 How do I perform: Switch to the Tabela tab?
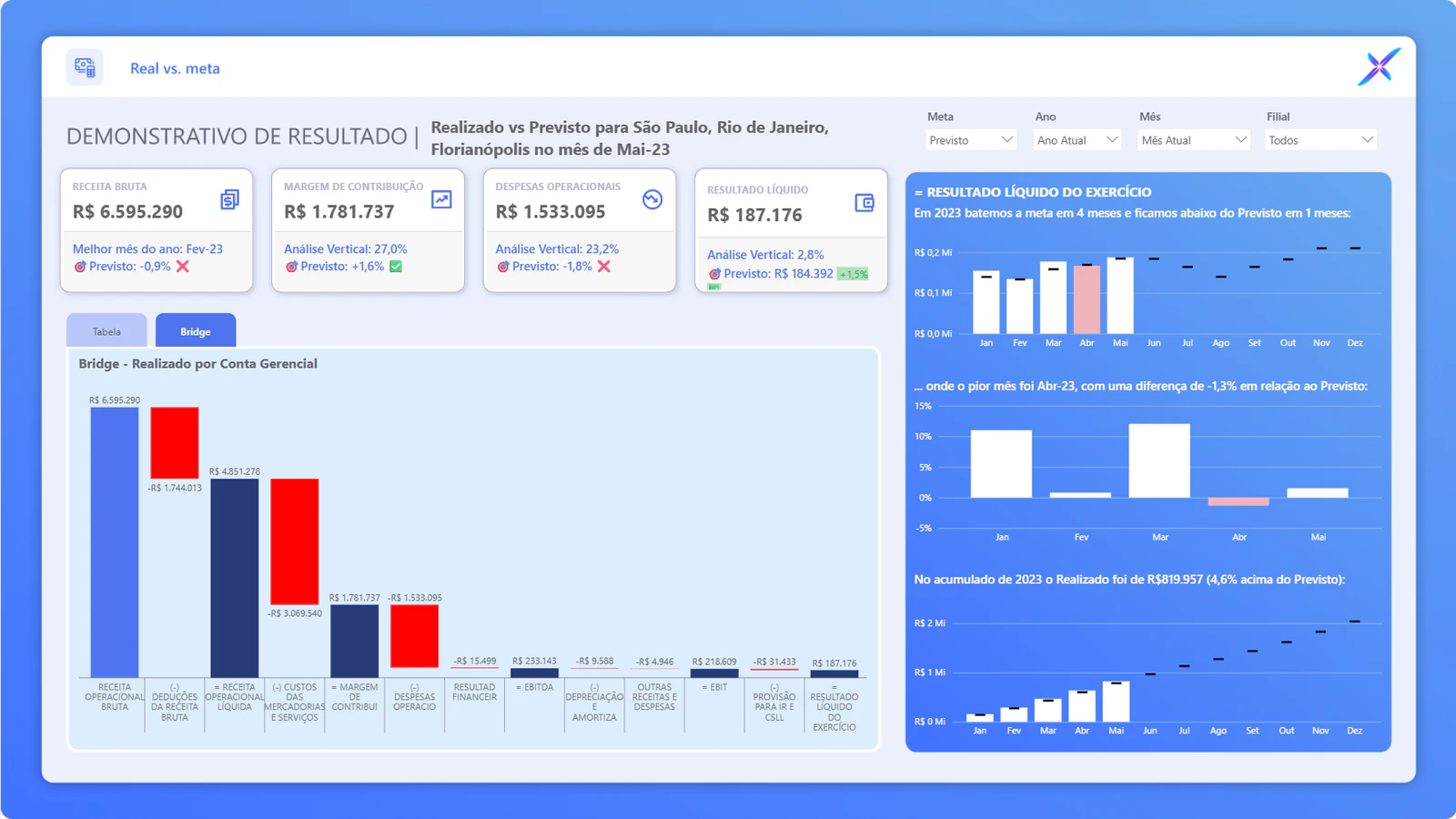coord(106,330)
